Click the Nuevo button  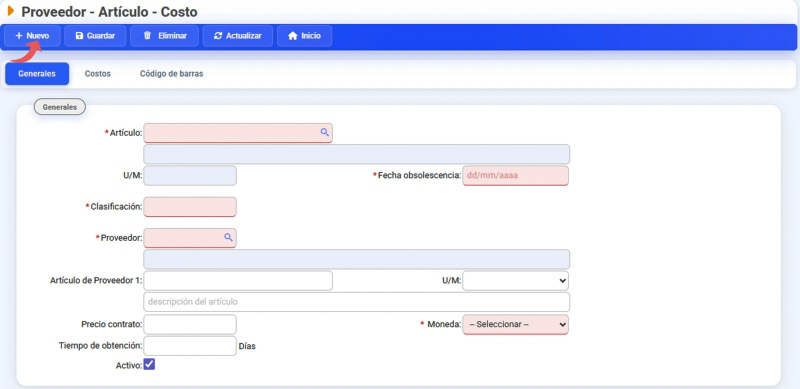click(32, 36)
